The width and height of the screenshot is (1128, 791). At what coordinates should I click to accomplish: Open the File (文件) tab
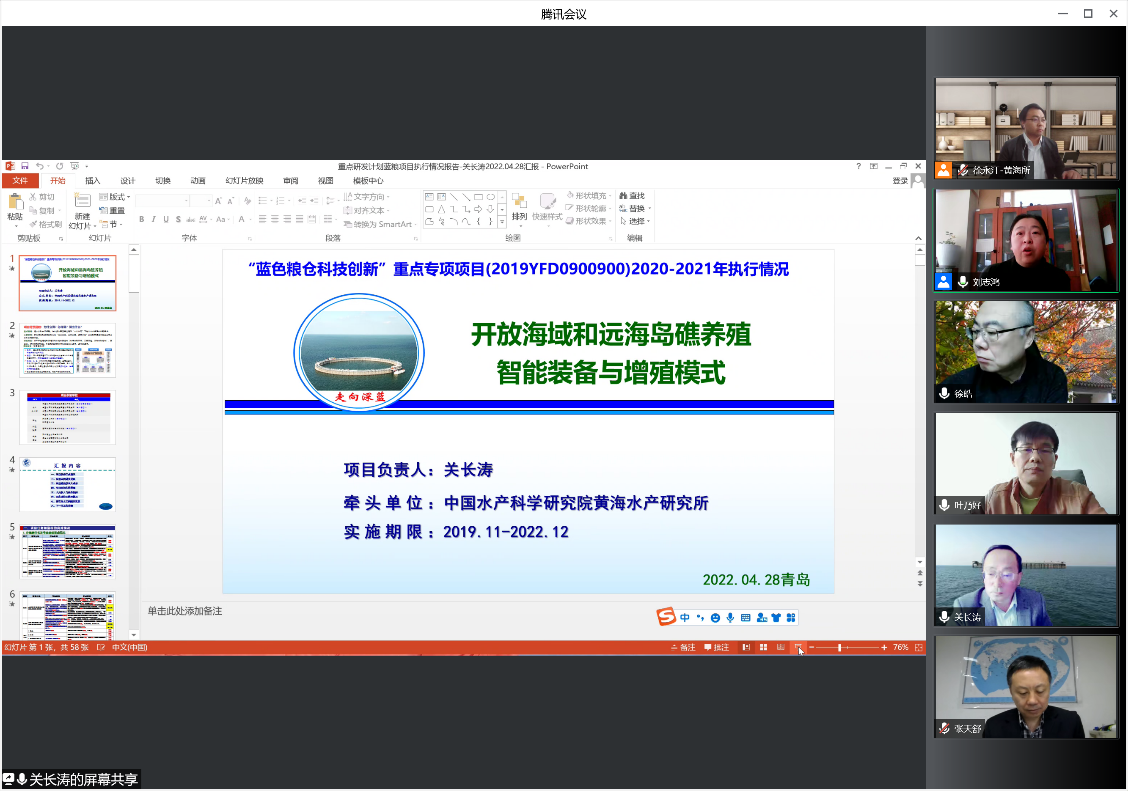pos(20,181)
